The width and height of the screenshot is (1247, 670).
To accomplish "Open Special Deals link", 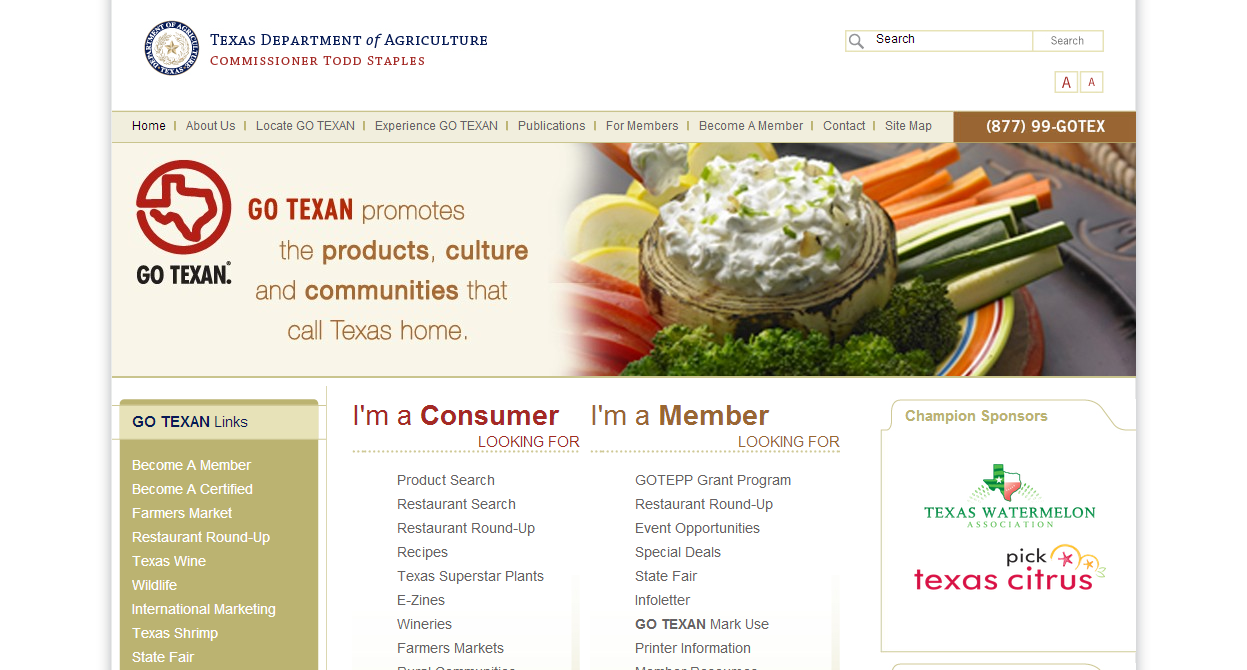I will click(x=678, y=552).
